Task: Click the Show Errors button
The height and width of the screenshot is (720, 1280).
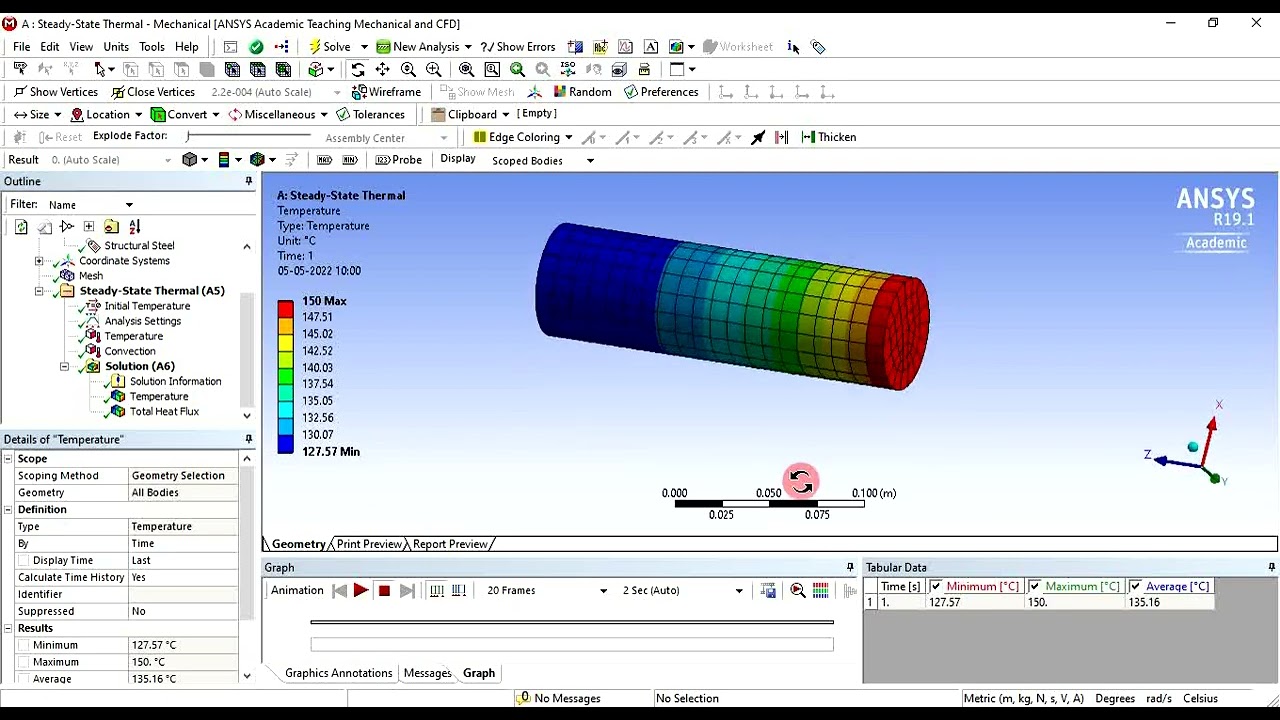Action: pyautogui.click(x=517, y=46)
